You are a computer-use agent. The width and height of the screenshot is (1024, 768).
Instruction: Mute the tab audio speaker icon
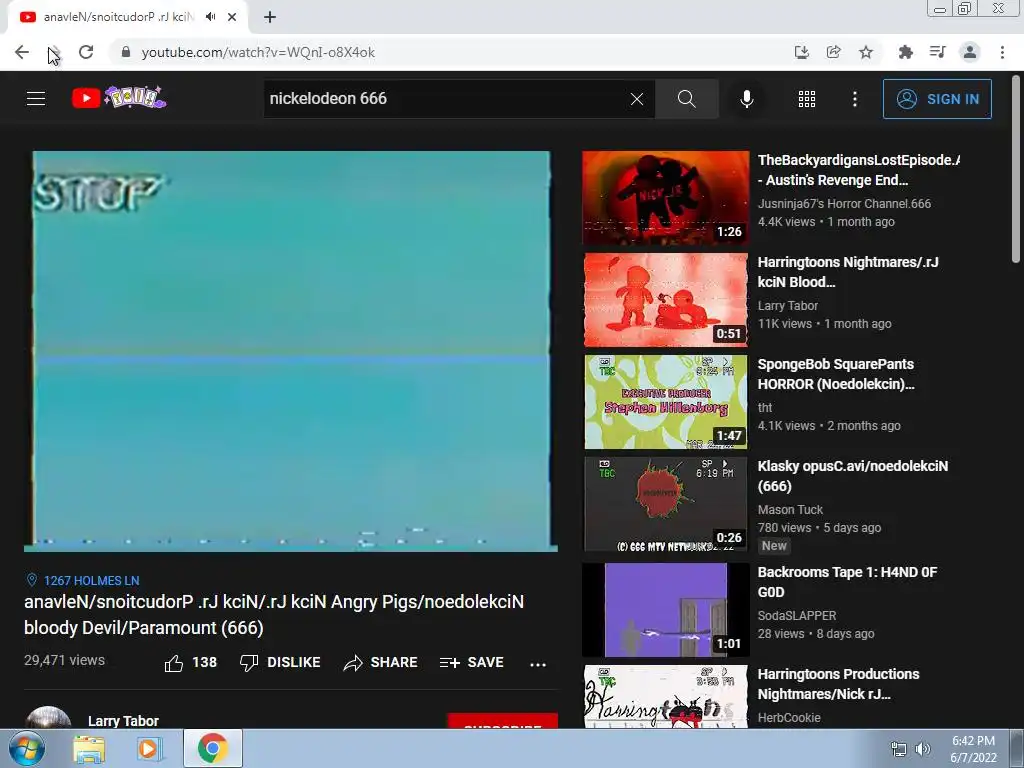210,17
